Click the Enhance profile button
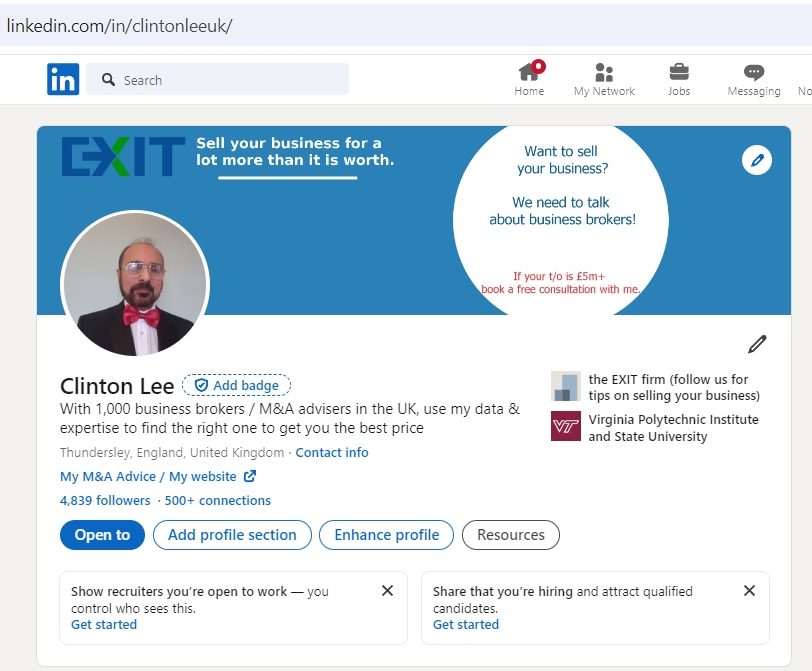The image size is (812, 671). pos(386,535)
